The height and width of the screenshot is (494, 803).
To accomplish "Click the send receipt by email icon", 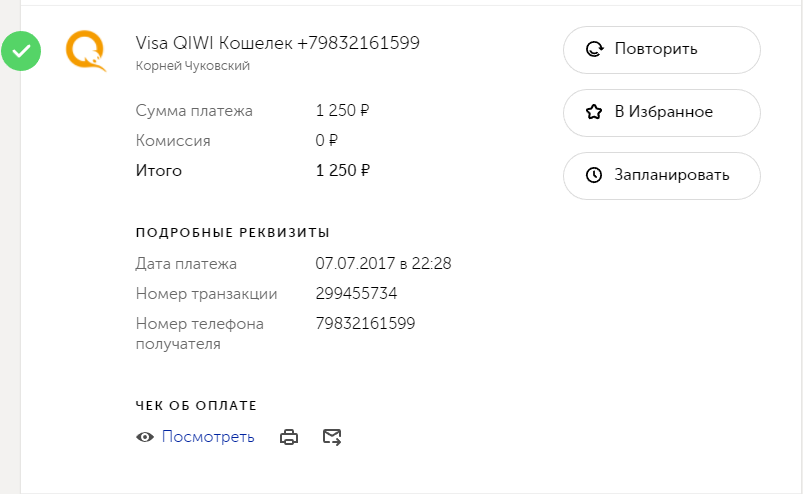I will point(332,437).
